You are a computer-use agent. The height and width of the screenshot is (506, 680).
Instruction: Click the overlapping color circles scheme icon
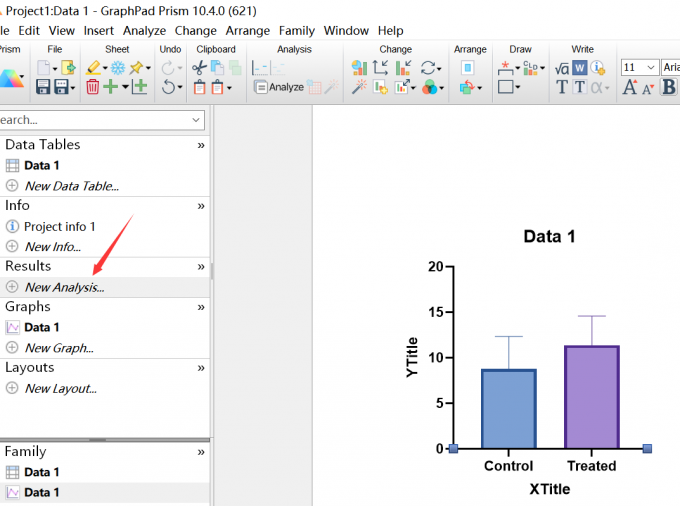[429, 88]
